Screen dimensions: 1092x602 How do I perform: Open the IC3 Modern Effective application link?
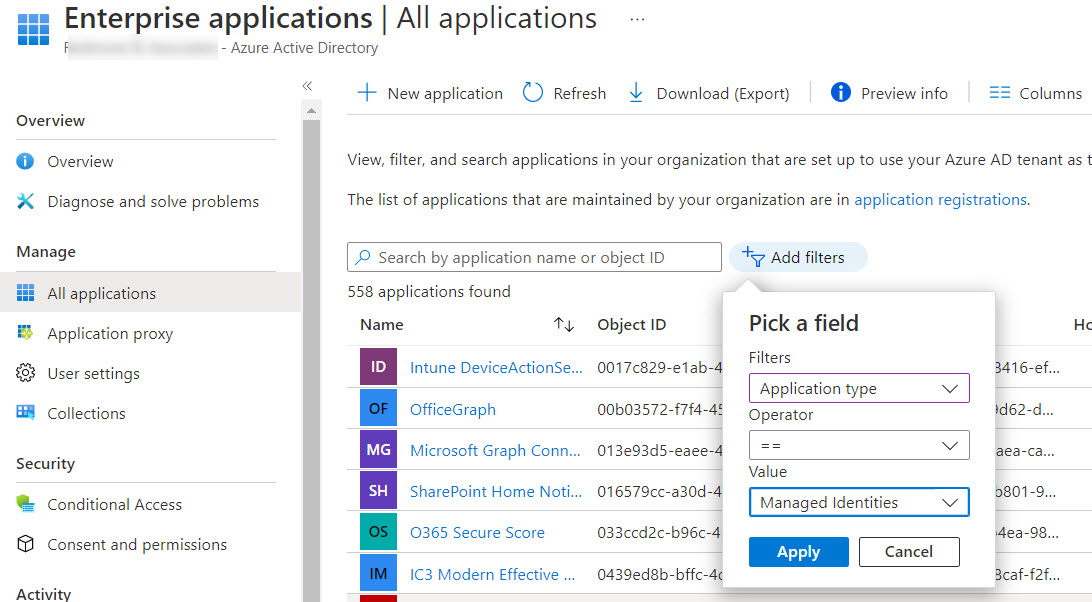[x=492, y=574]
